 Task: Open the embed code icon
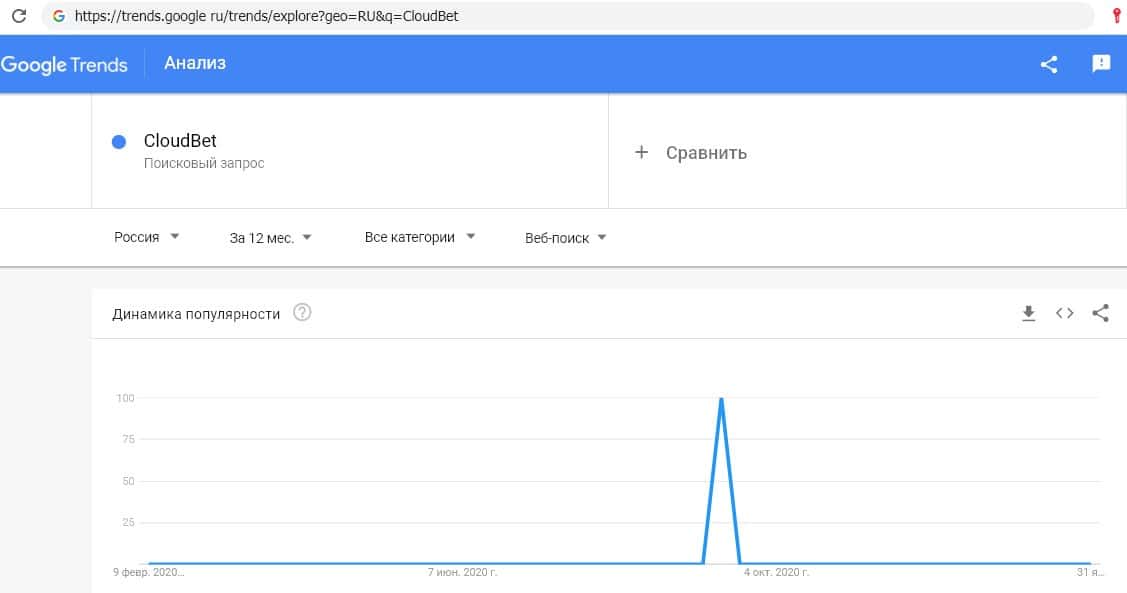point(1064,313)
